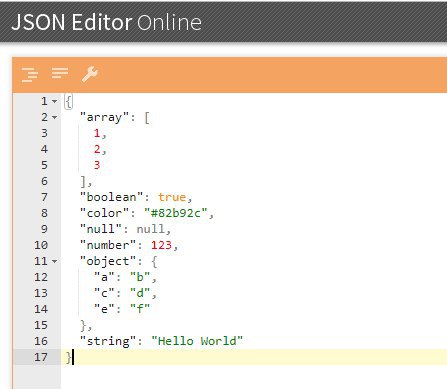Screen dimensions: 447x389
Task: Click the "d" value on line 13
Action: tap(140, 293)
